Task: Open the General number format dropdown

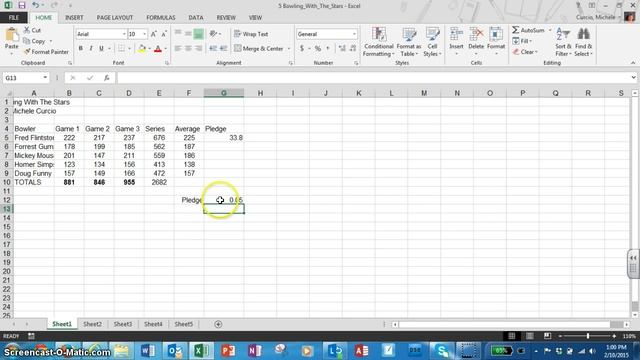Action: (x=354, y=34)
